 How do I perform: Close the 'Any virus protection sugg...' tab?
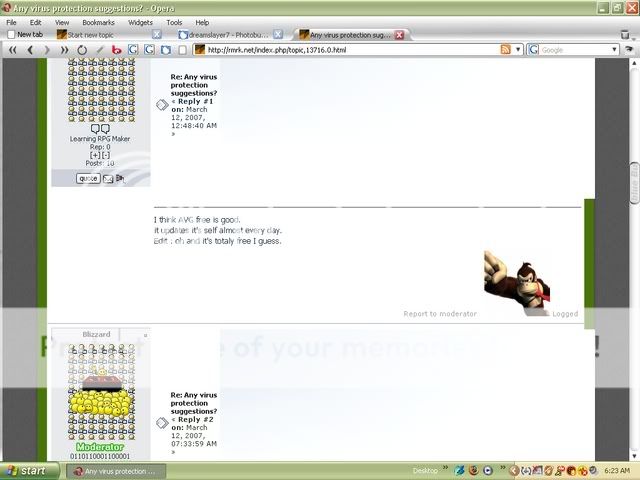(399, 34)
